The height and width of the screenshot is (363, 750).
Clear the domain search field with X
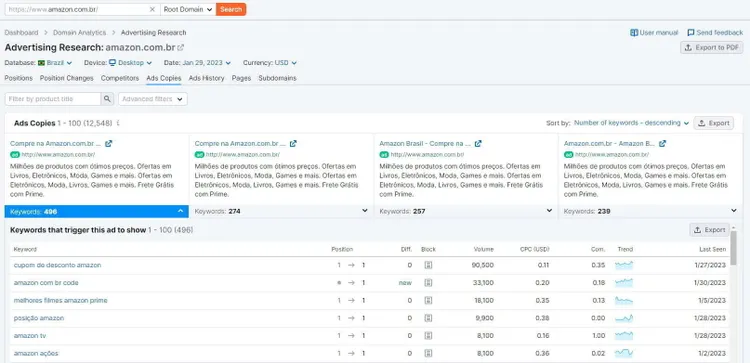[152, 10]
